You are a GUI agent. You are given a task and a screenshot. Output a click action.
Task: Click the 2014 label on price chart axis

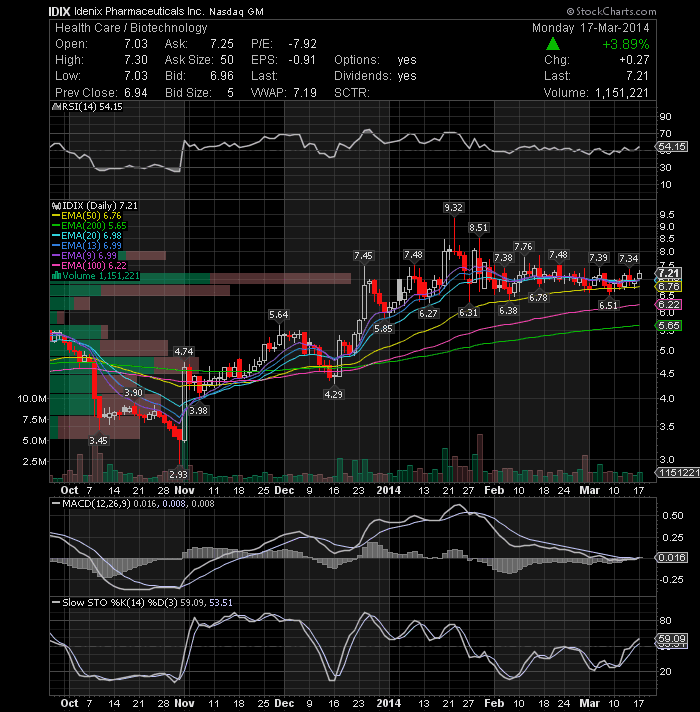389,490
